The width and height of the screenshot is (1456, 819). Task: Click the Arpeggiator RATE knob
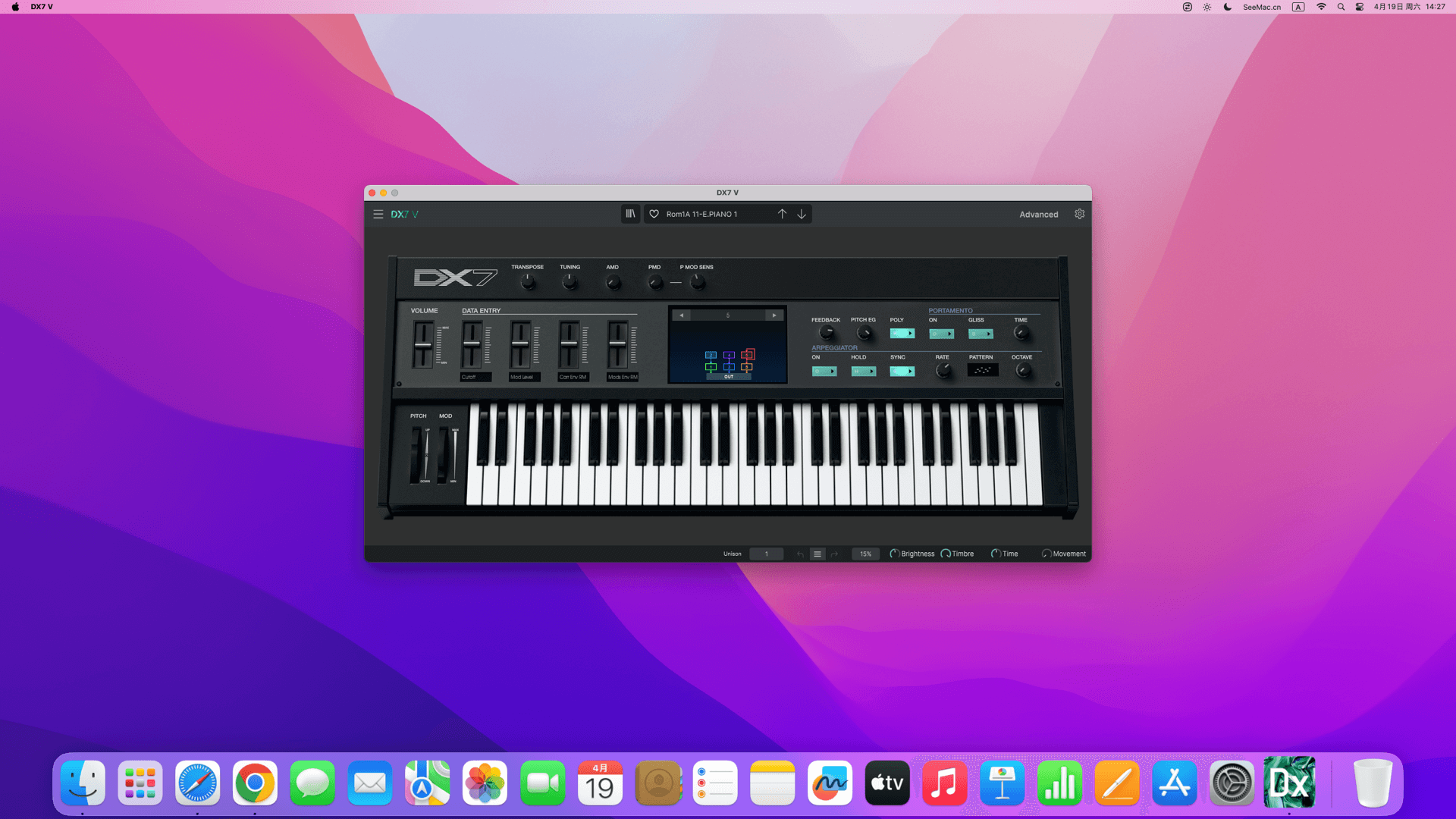[x=943, y=370]
